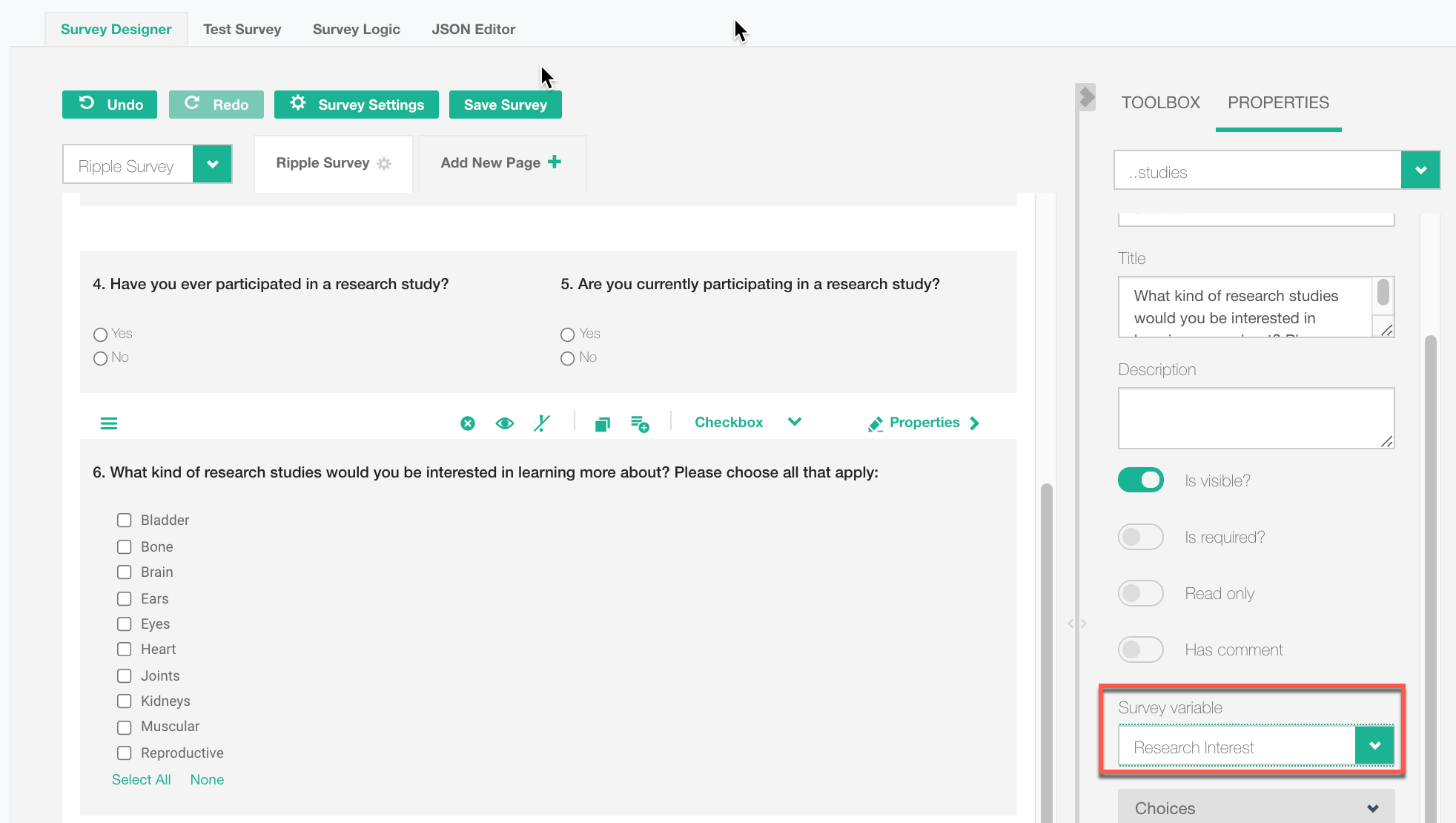Click the Save Survey button

(505, 105)
